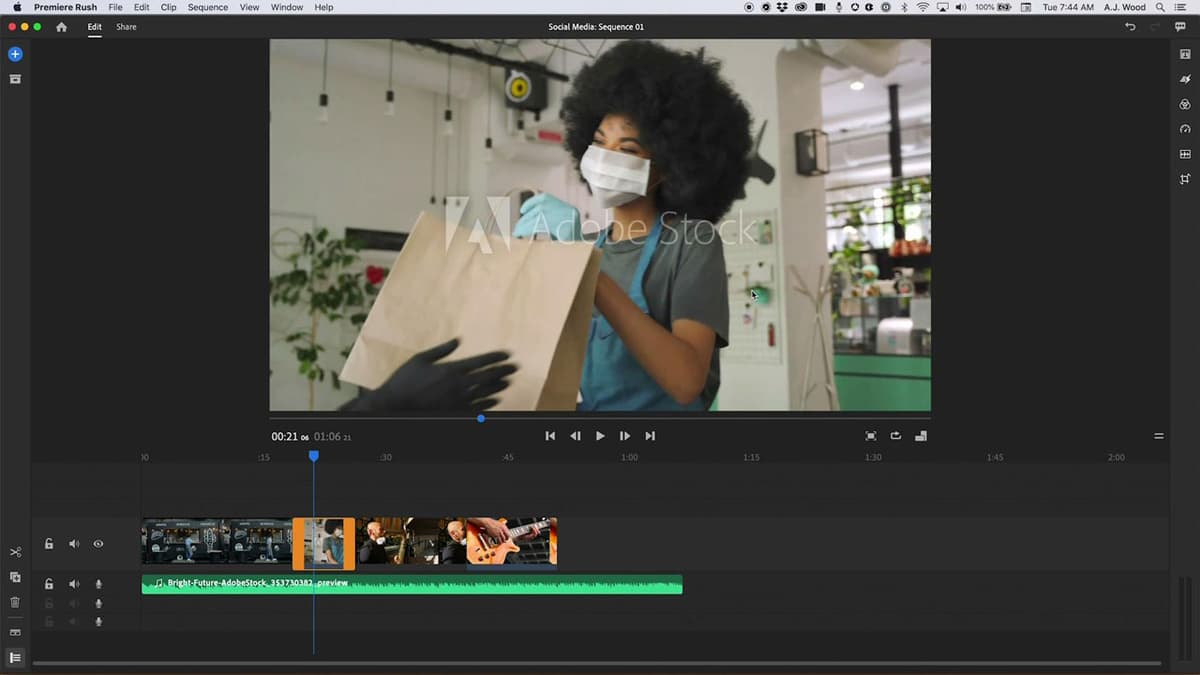Enable fullscreen preview
1200x675 pixels.
click(x=872, y=435)
